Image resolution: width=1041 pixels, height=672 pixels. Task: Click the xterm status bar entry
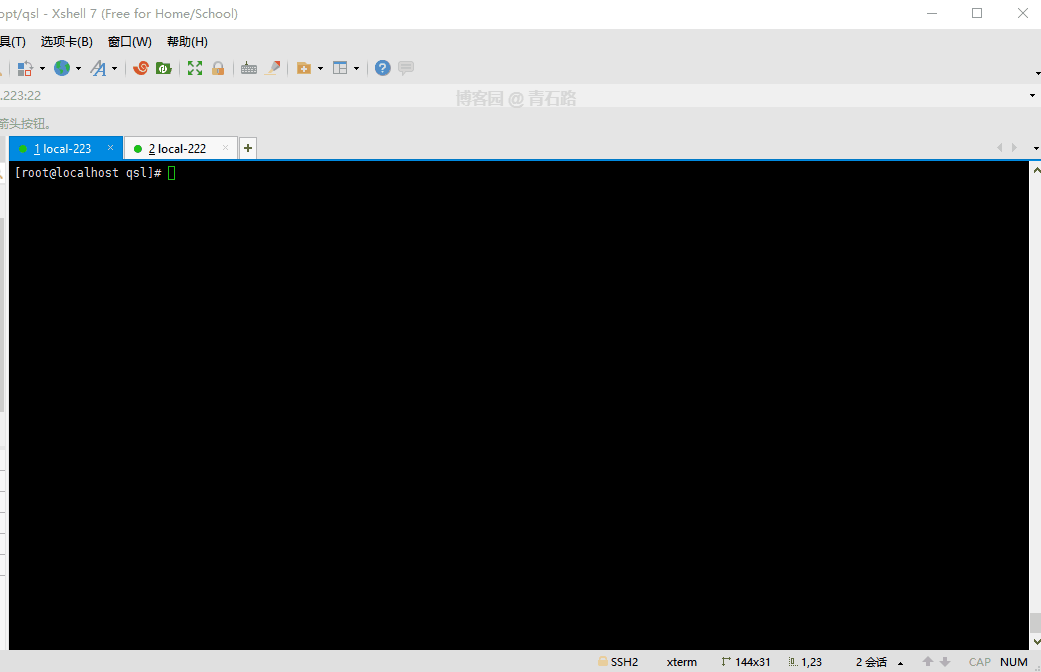[682, 662]
